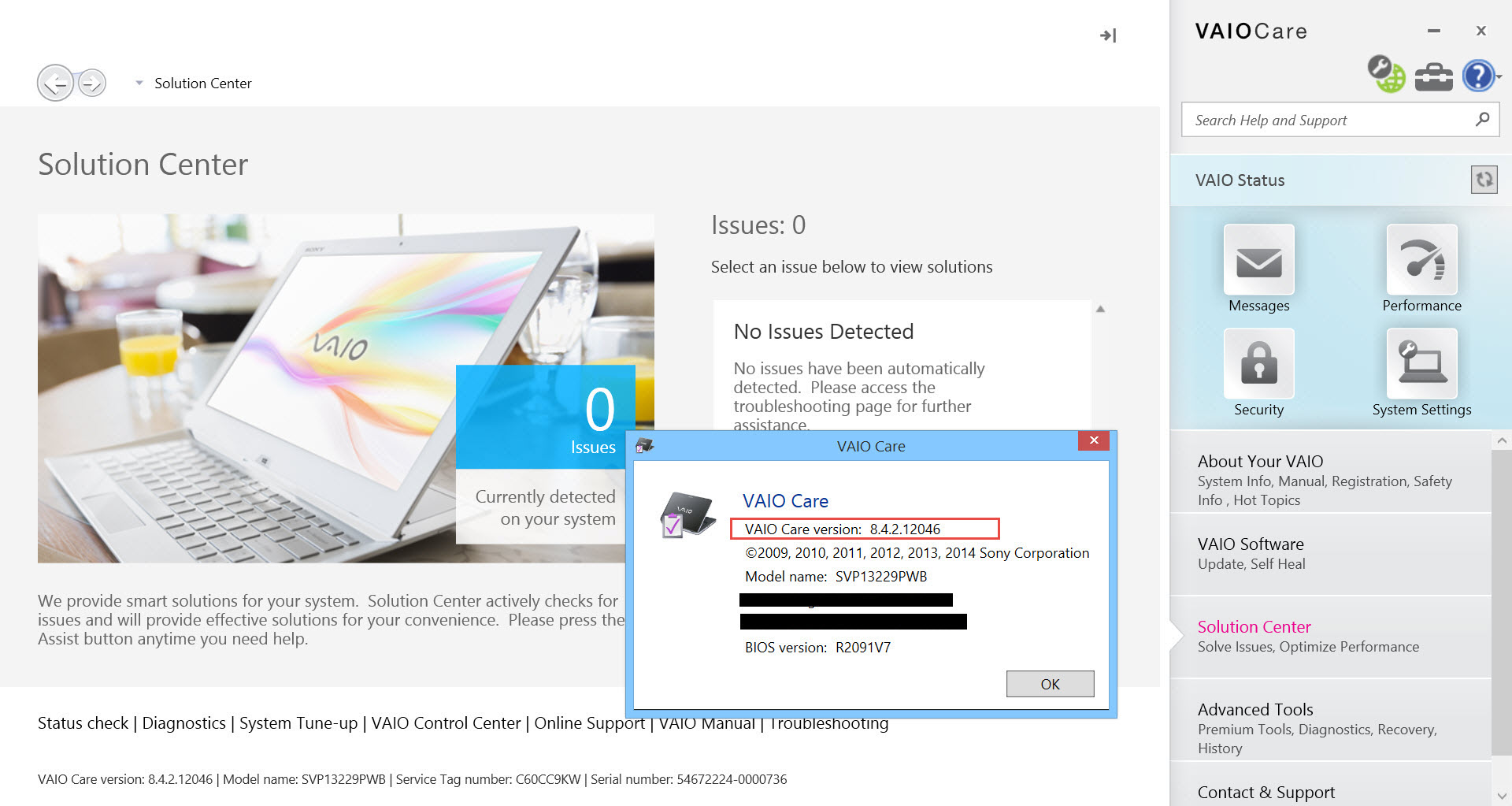The height and width of the screenshot is (806, 1512).
Task: Open the Online Support link
Action: tap(589, 723)
